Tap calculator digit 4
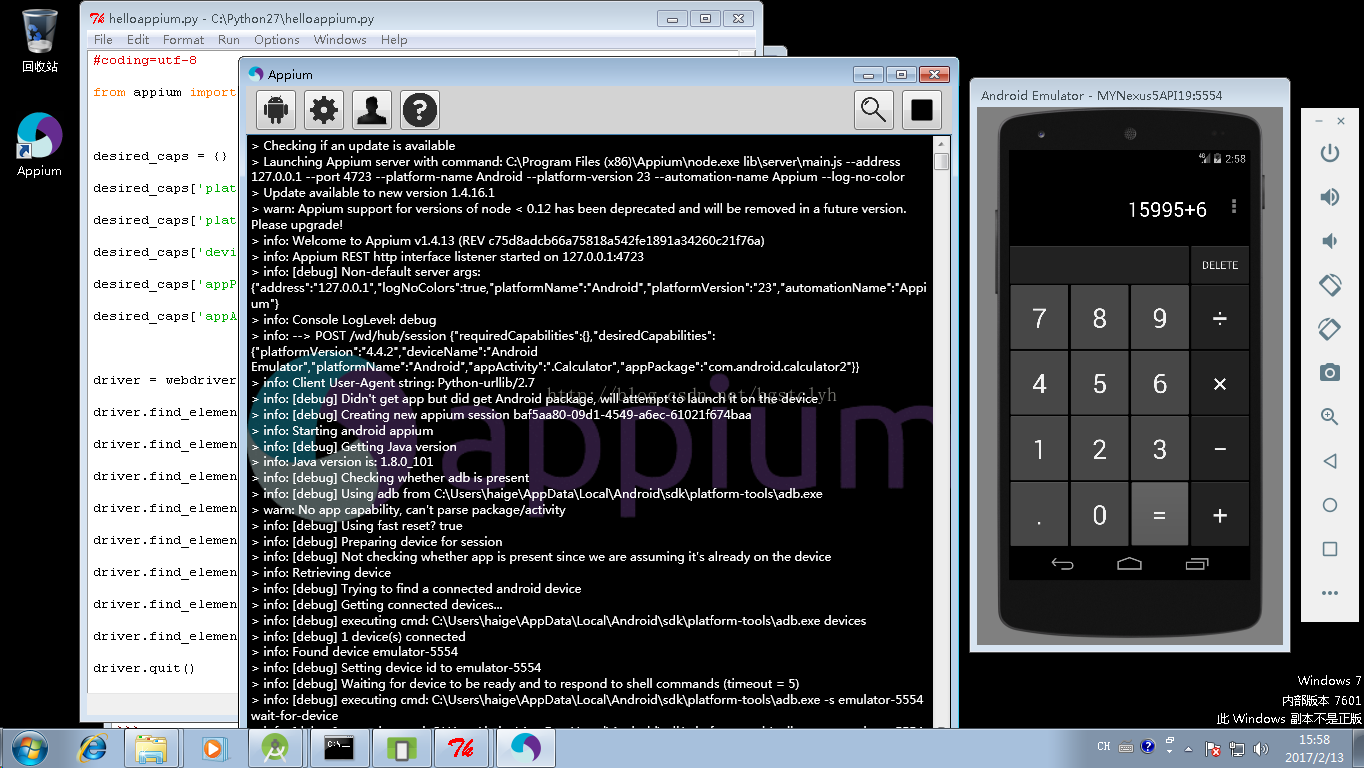The width and height of the screenshot is (1364, 768). click(1040, 384)
